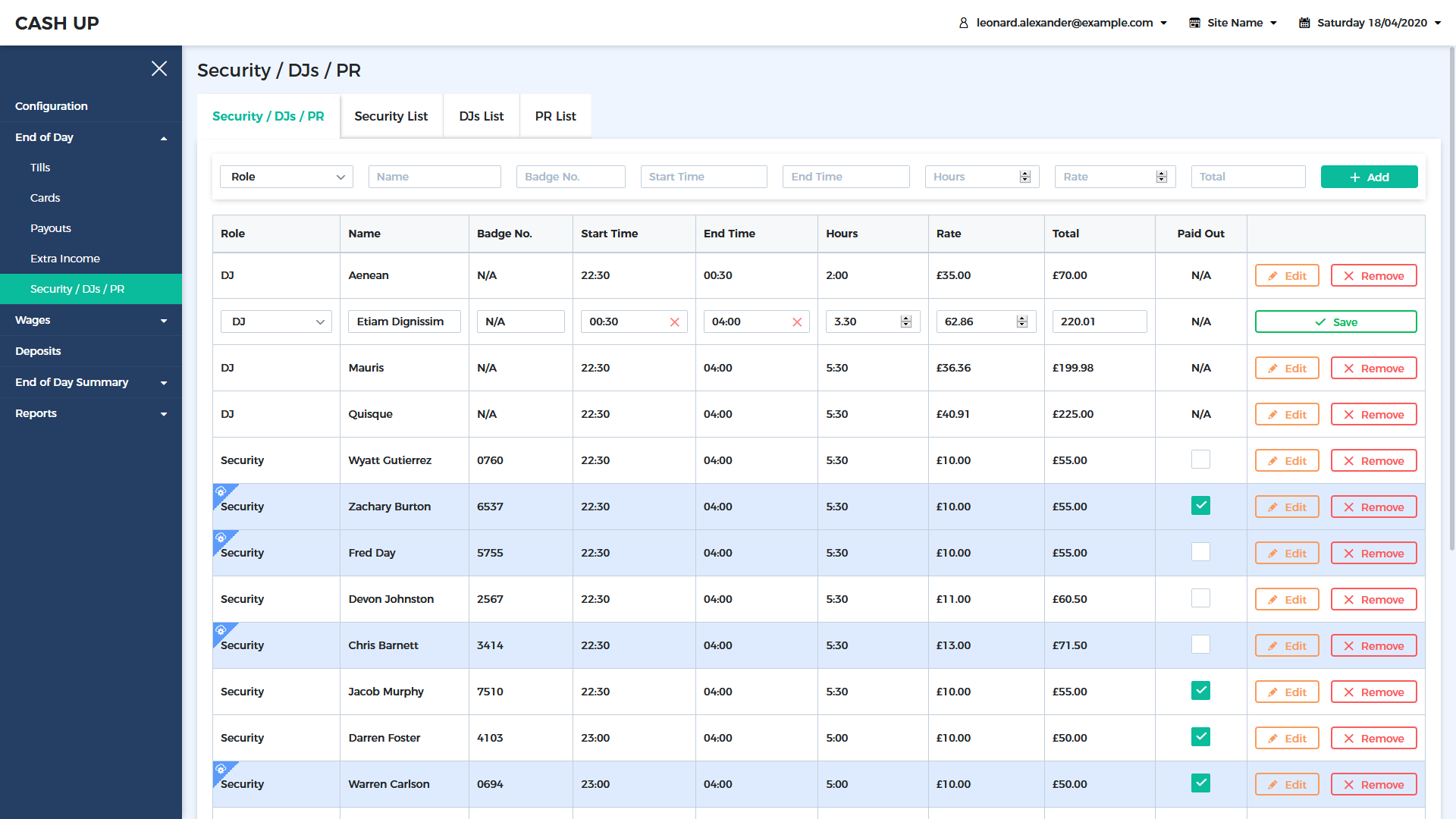
Task: Click the corner badge icon on Chris Barnett row
Action: pyautogui.click(x=221, y=631)
